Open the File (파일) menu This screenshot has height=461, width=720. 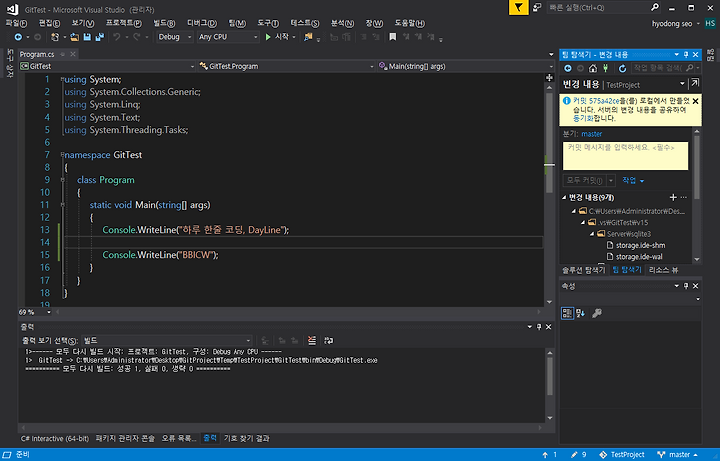pos(17,23)
